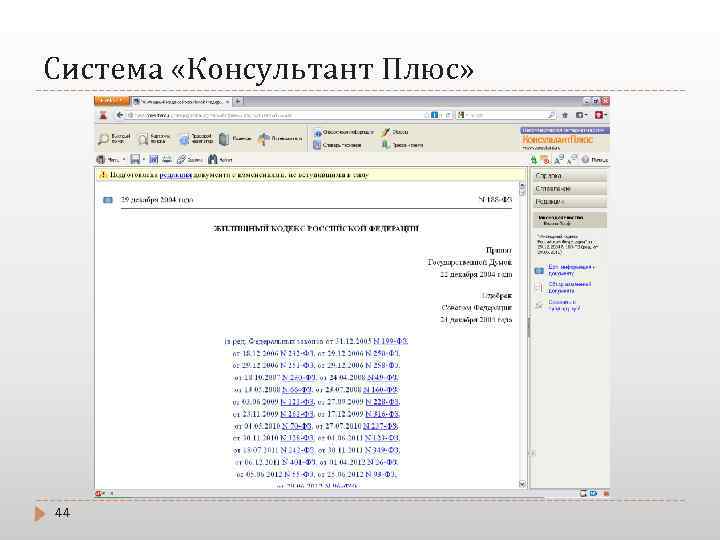Open a new browser tab with plus
Image resolution: width=720 pixels, height=540 pixels.
(x=238, y=101)
